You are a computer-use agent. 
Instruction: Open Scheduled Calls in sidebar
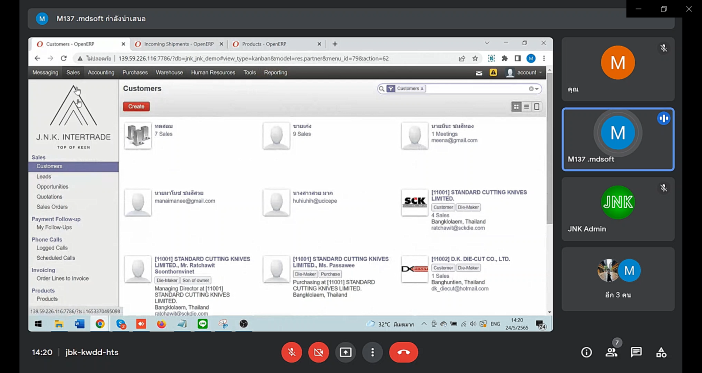[56, 258]
